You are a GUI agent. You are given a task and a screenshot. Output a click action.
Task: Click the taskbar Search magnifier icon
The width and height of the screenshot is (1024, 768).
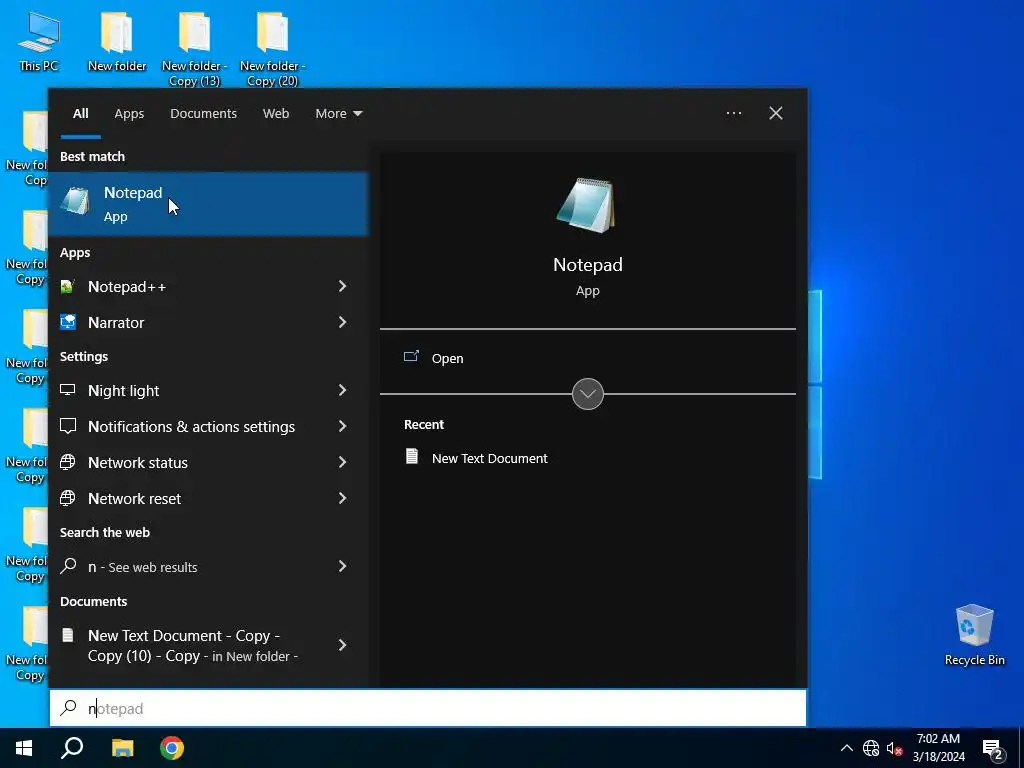click(72, 748)
